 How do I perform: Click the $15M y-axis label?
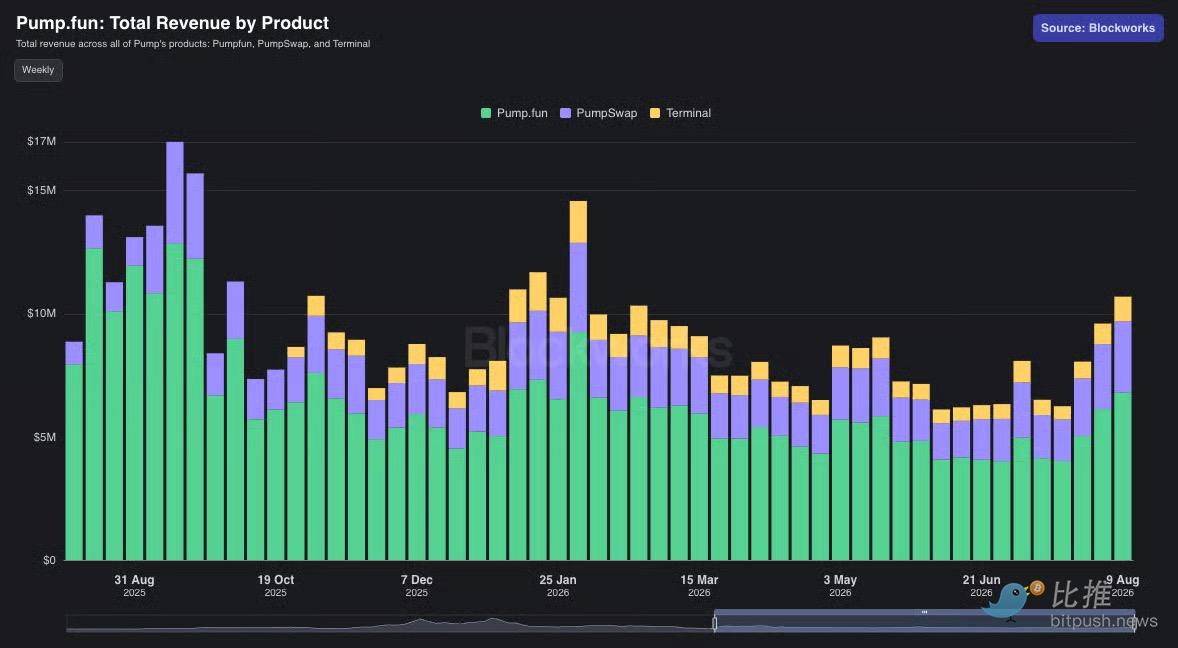pos(41,190)
